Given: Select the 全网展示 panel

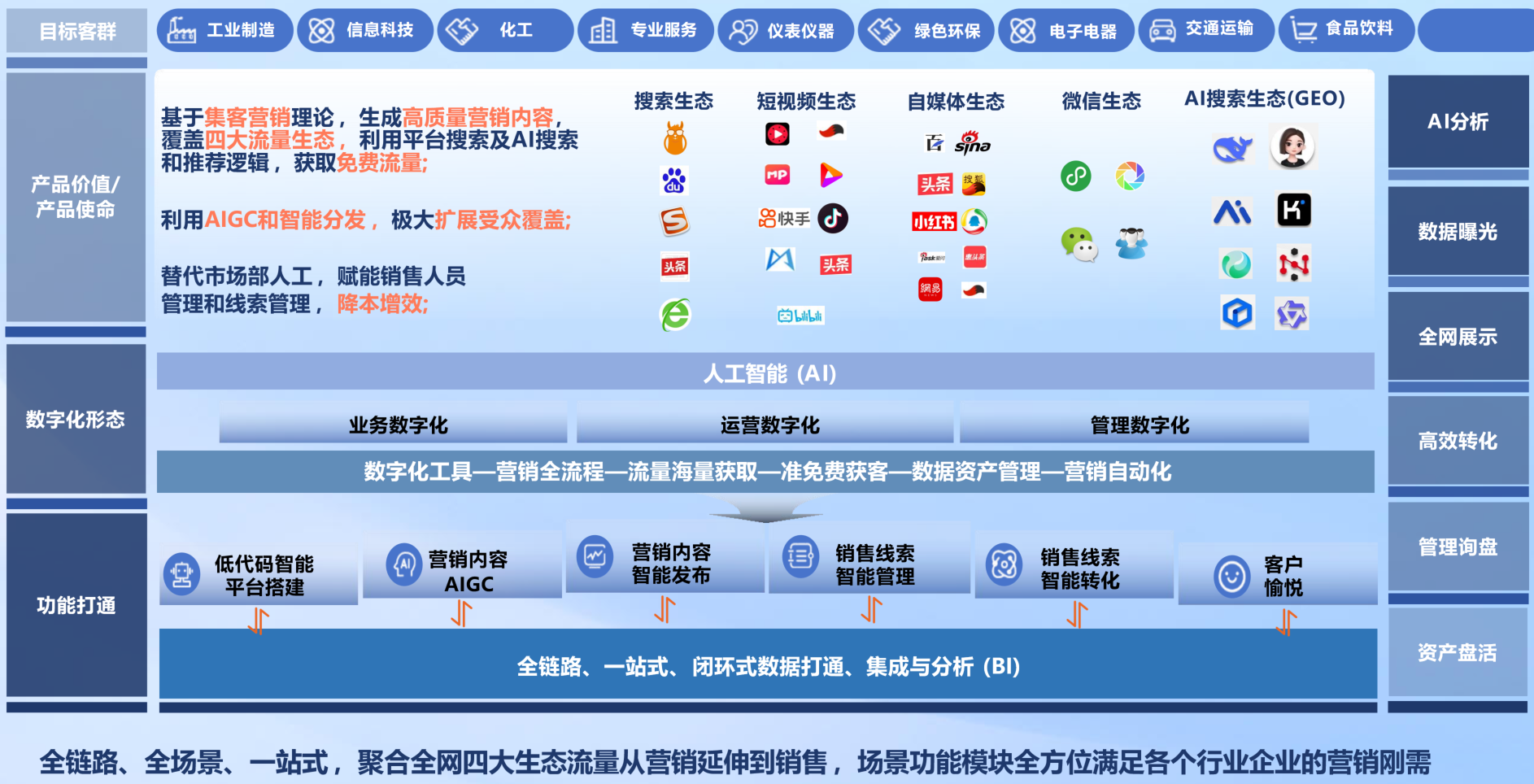Looking at the screenshot, I should (x=1458, y=336).
